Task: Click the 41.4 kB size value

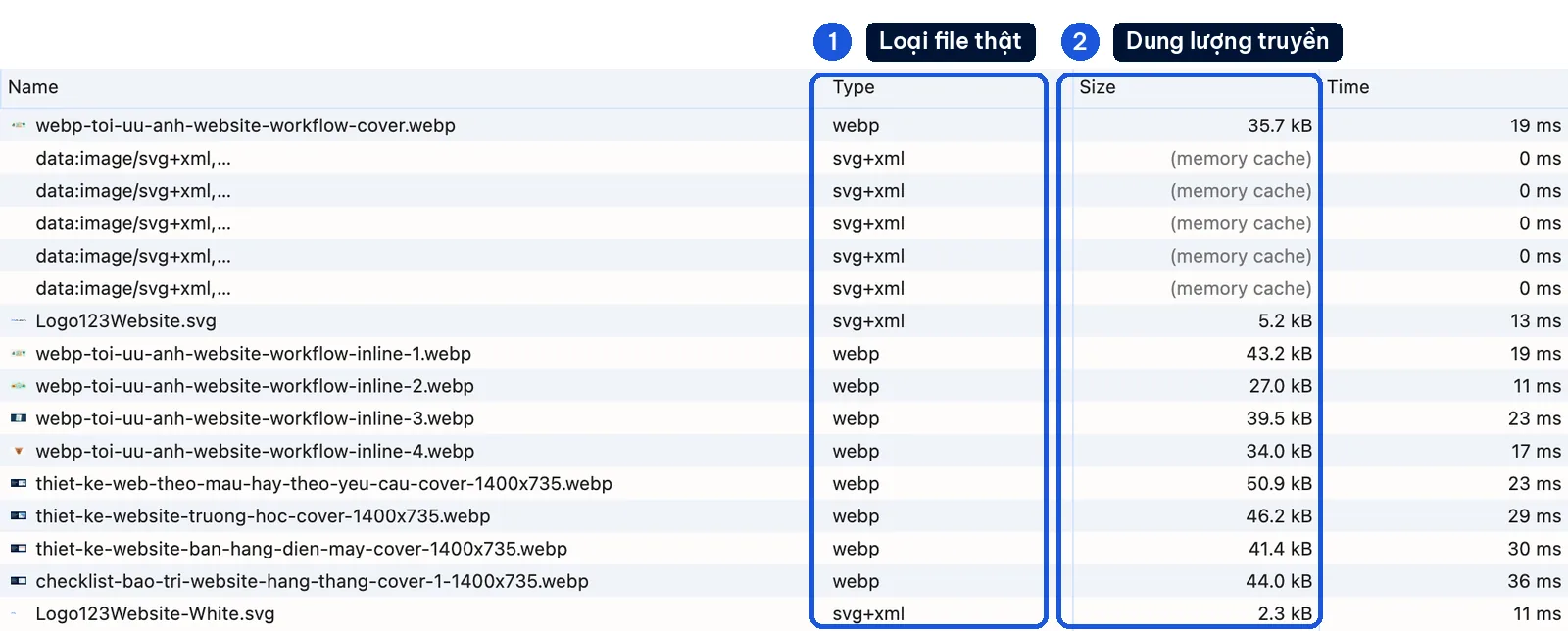Action: [1280, 549]
